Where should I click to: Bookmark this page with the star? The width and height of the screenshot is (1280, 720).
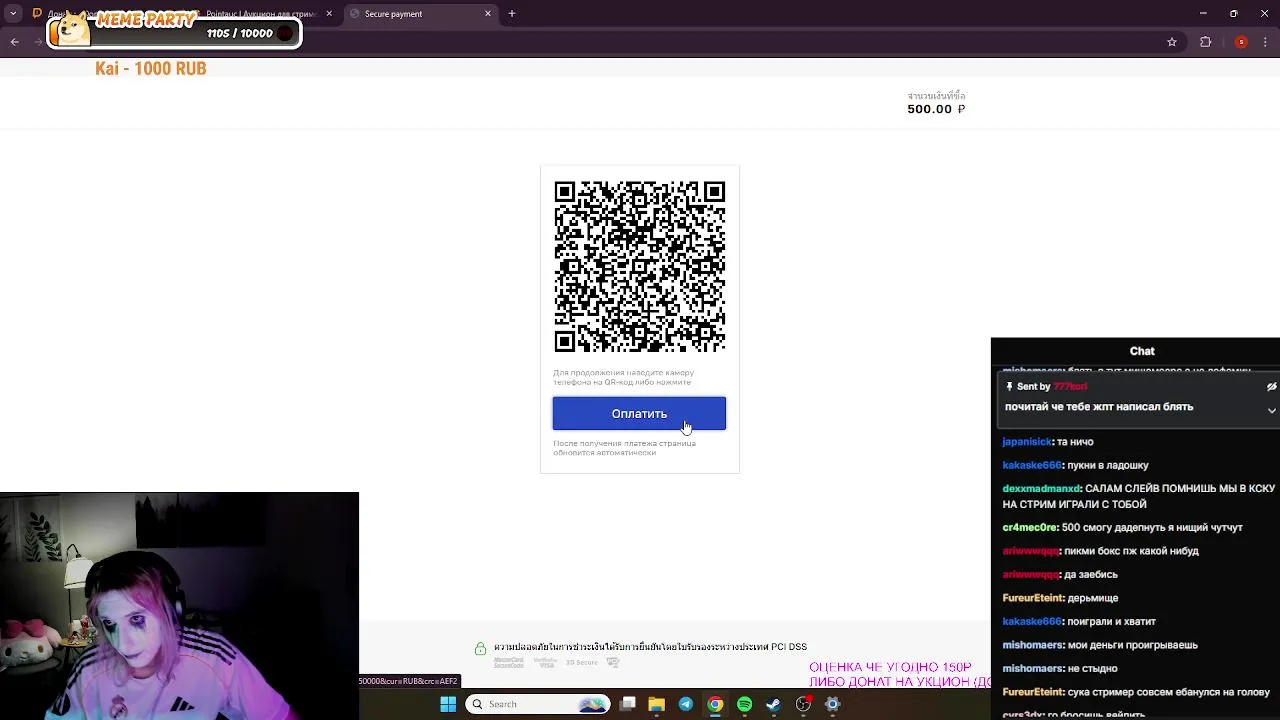[x=1172, y=42]
